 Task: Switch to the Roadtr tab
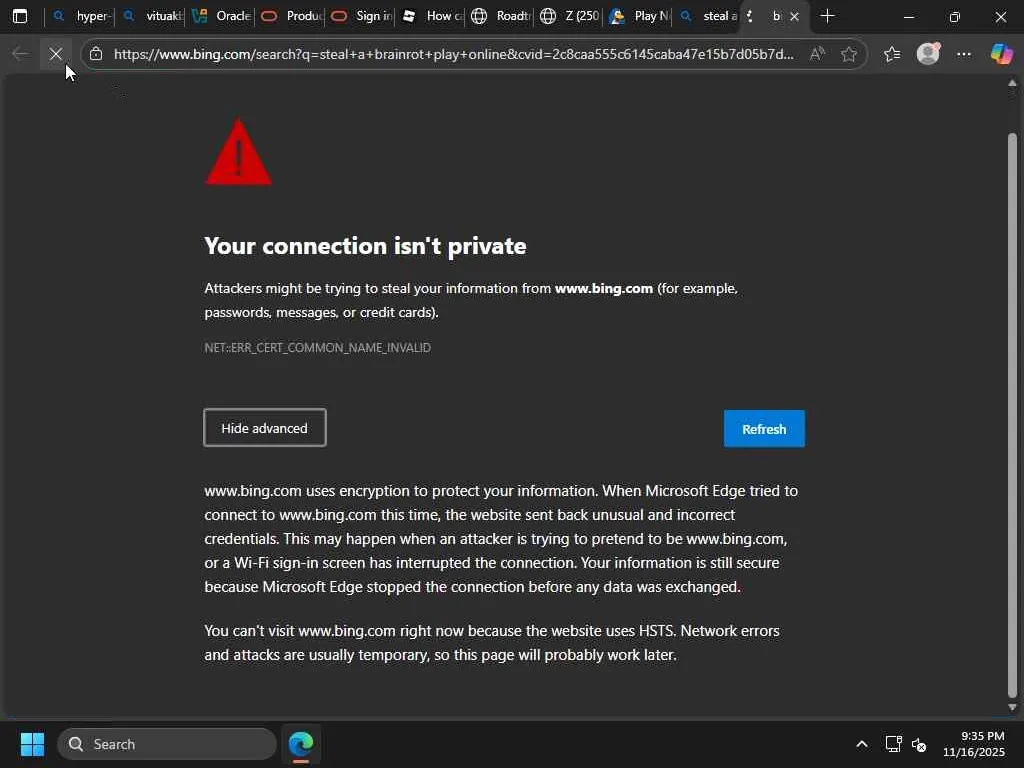coord(502,16)
